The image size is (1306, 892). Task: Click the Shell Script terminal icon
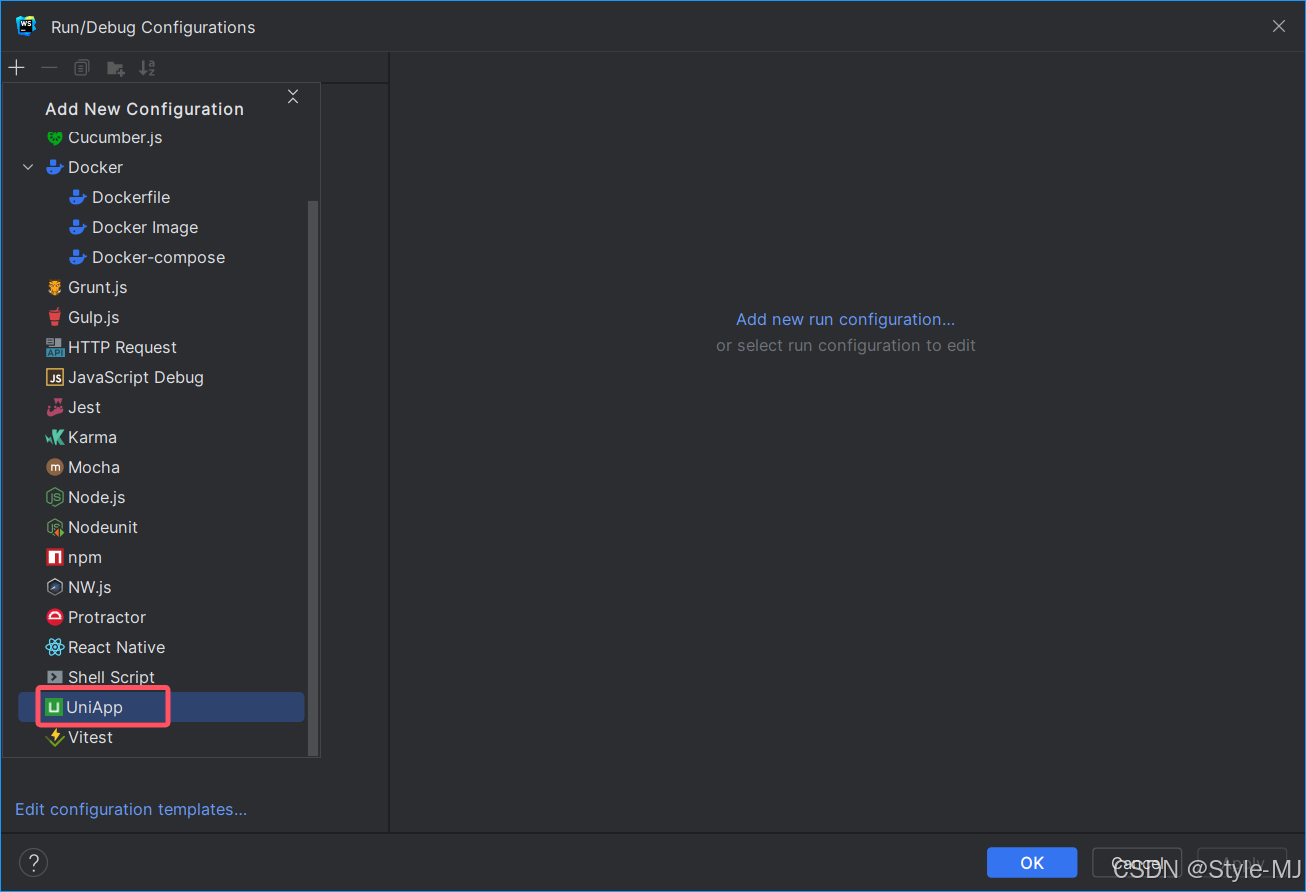[55, 677]
